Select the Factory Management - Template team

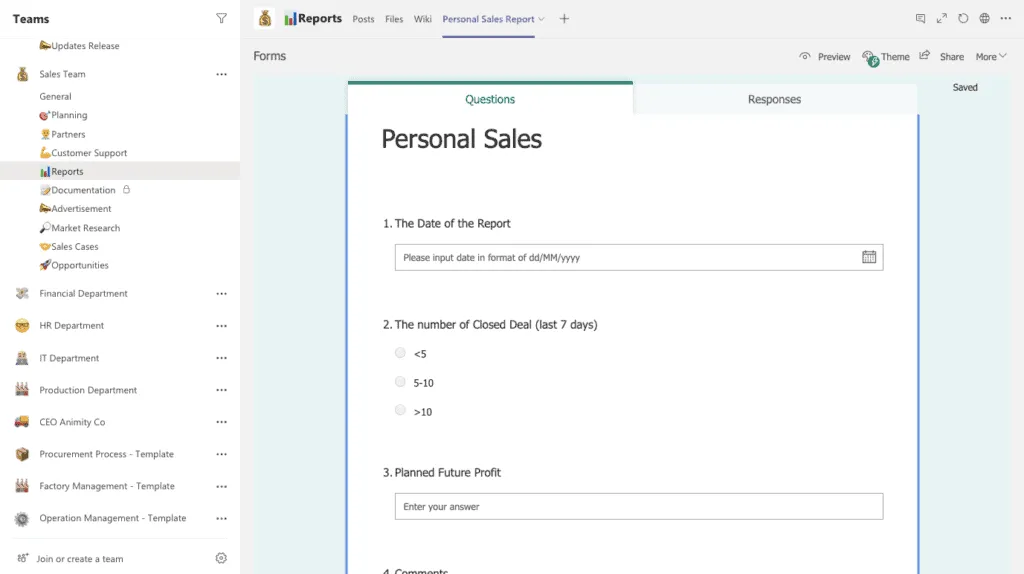107,486
